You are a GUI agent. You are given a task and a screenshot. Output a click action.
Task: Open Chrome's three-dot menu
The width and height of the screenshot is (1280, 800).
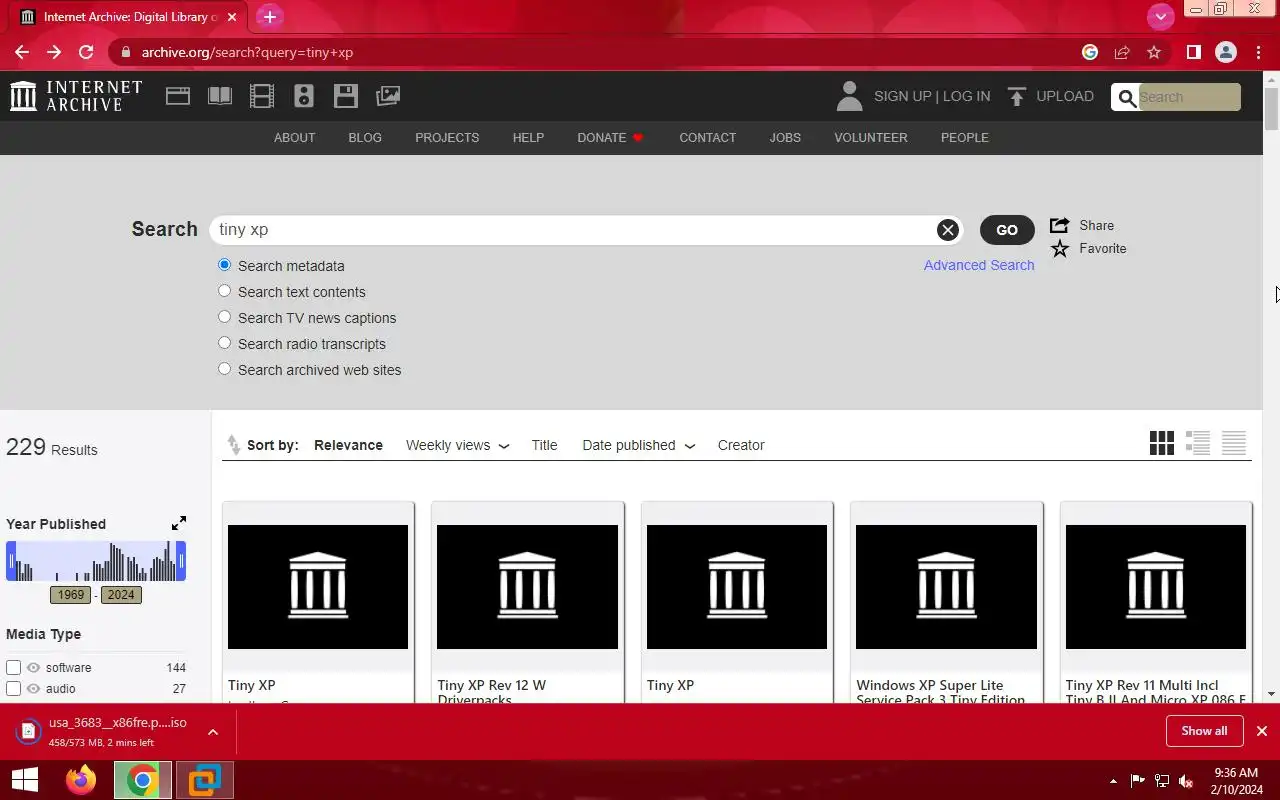1258,52
